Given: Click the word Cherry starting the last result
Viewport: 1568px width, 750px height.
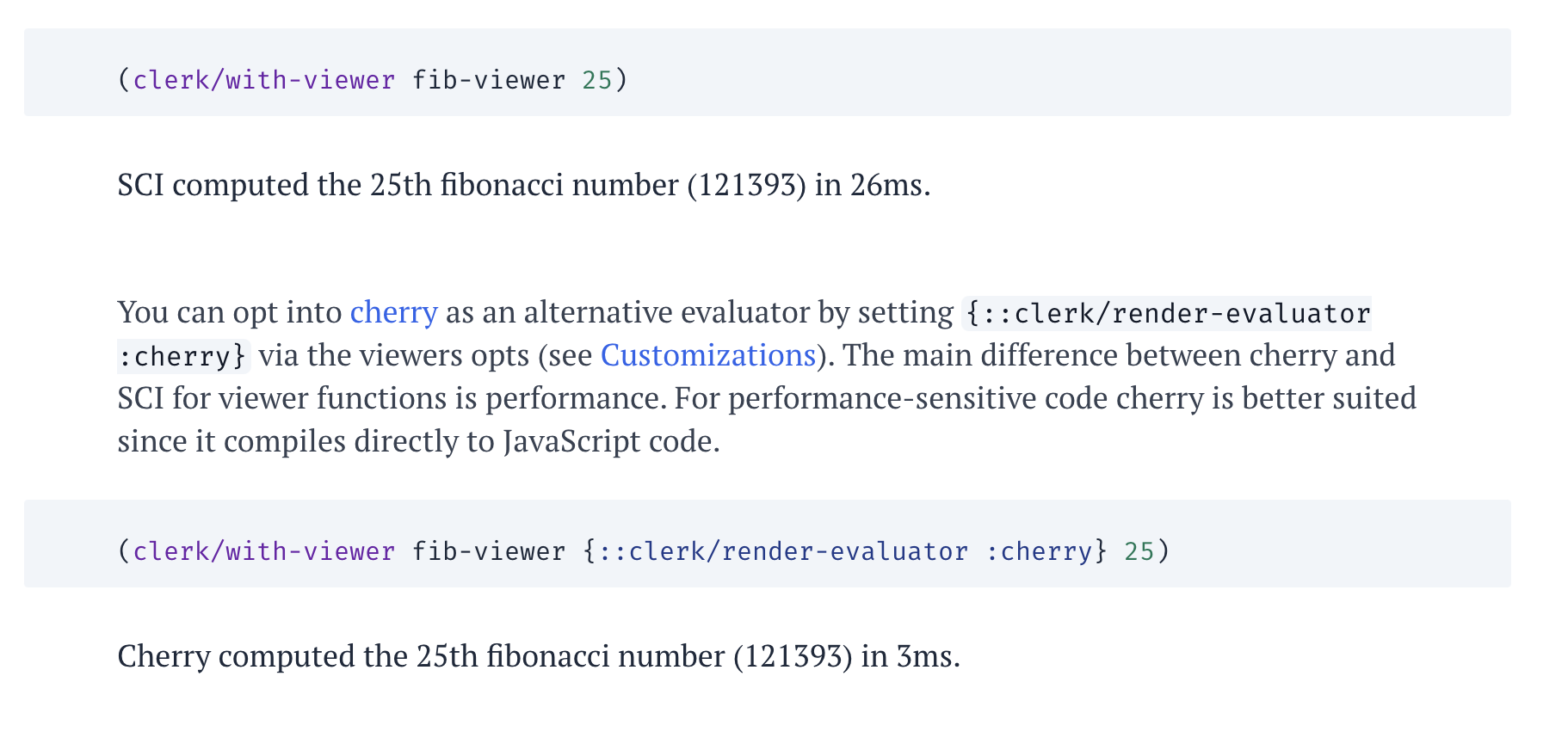Looking at the screenshot, I should [164, 656].
